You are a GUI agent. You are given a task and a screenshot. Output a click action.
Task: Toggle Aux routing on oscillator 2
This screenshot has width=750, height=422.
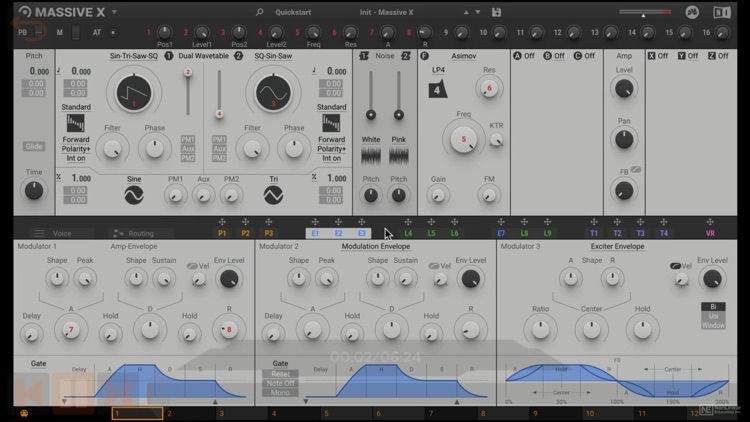click(x=219, y=148)
